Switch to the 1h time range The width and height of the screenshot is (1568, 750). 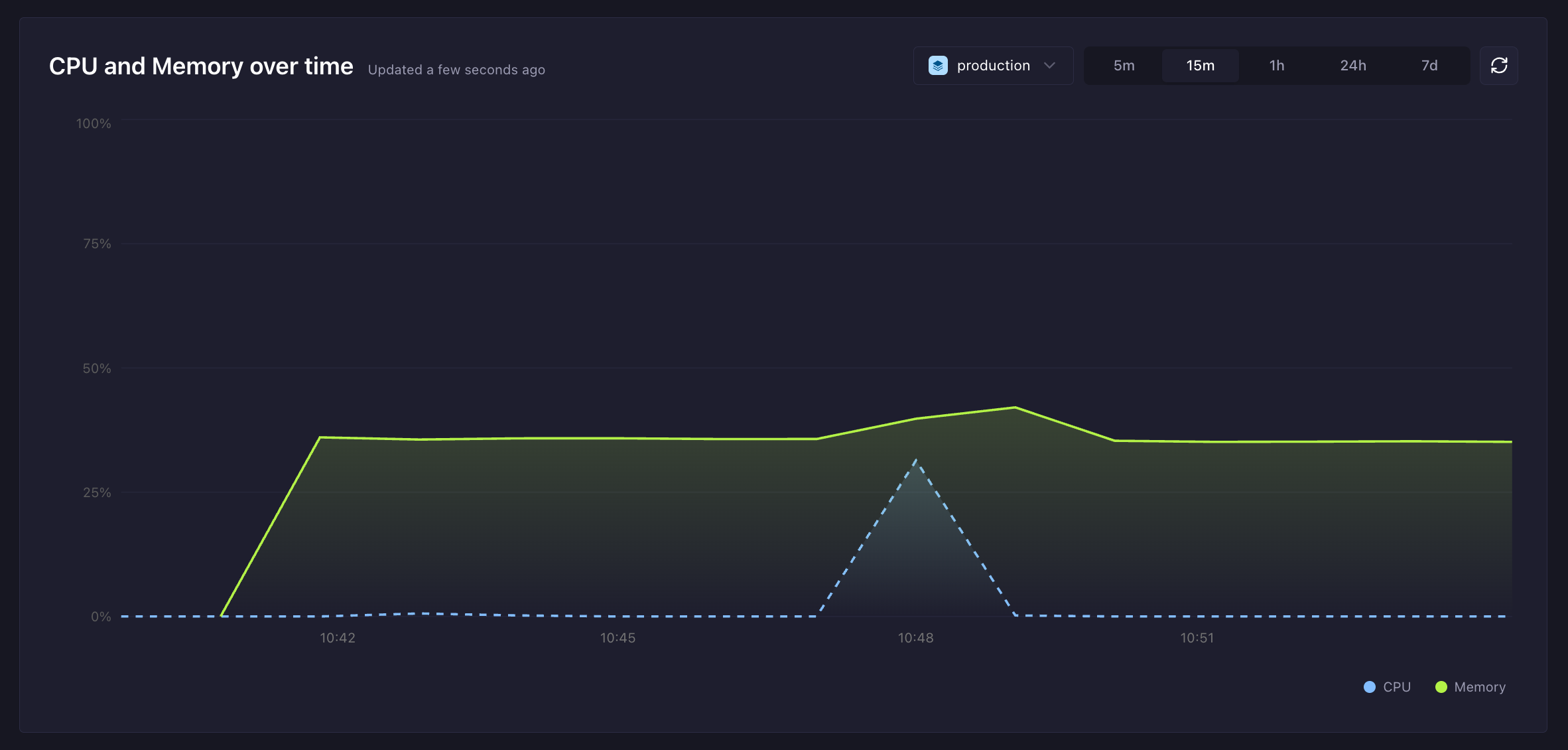pyautogui.click(x=1277, y=66)
